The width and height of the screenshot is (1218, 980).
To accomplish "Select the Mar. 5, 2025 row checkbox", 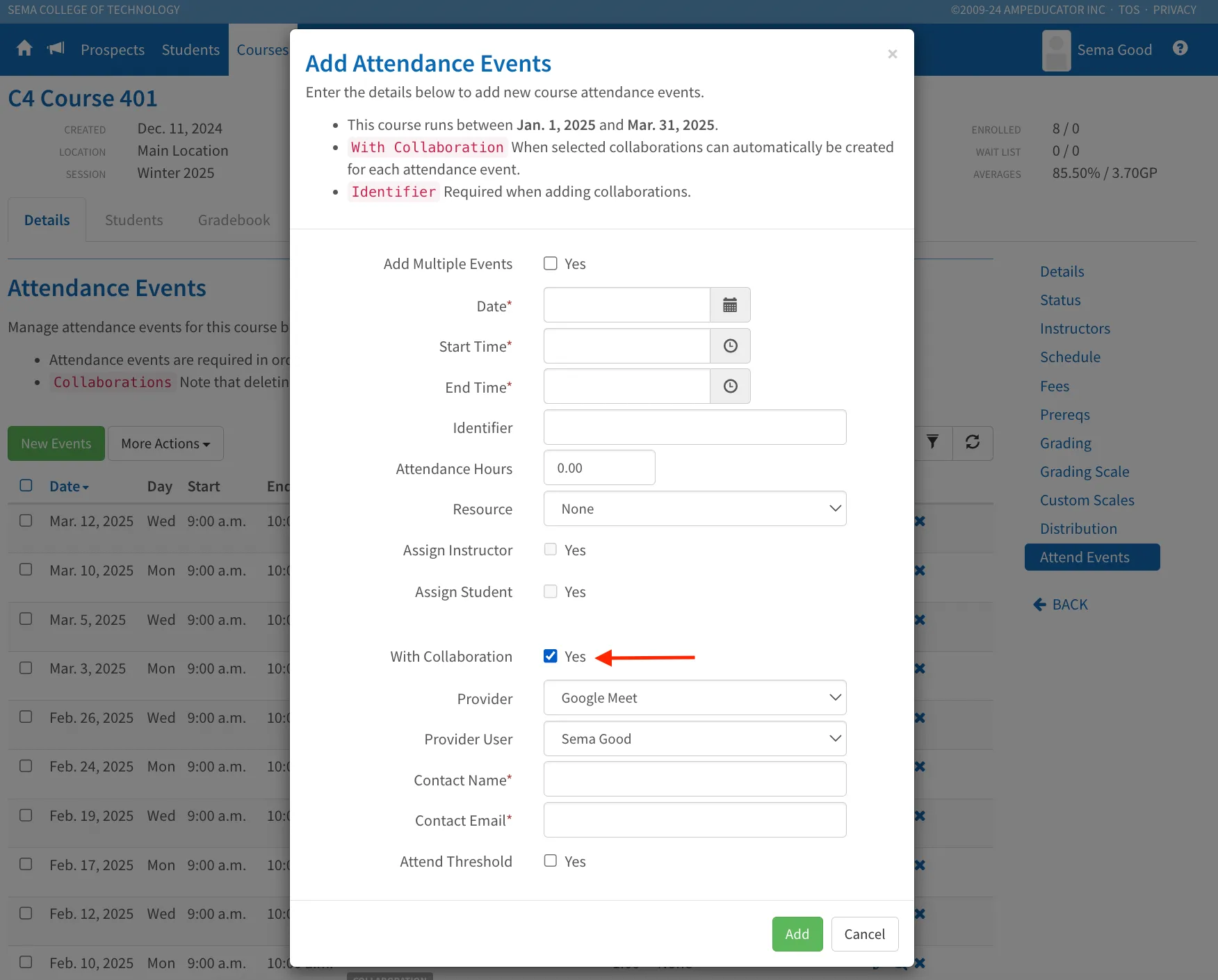I will click(x=26, y=619).
